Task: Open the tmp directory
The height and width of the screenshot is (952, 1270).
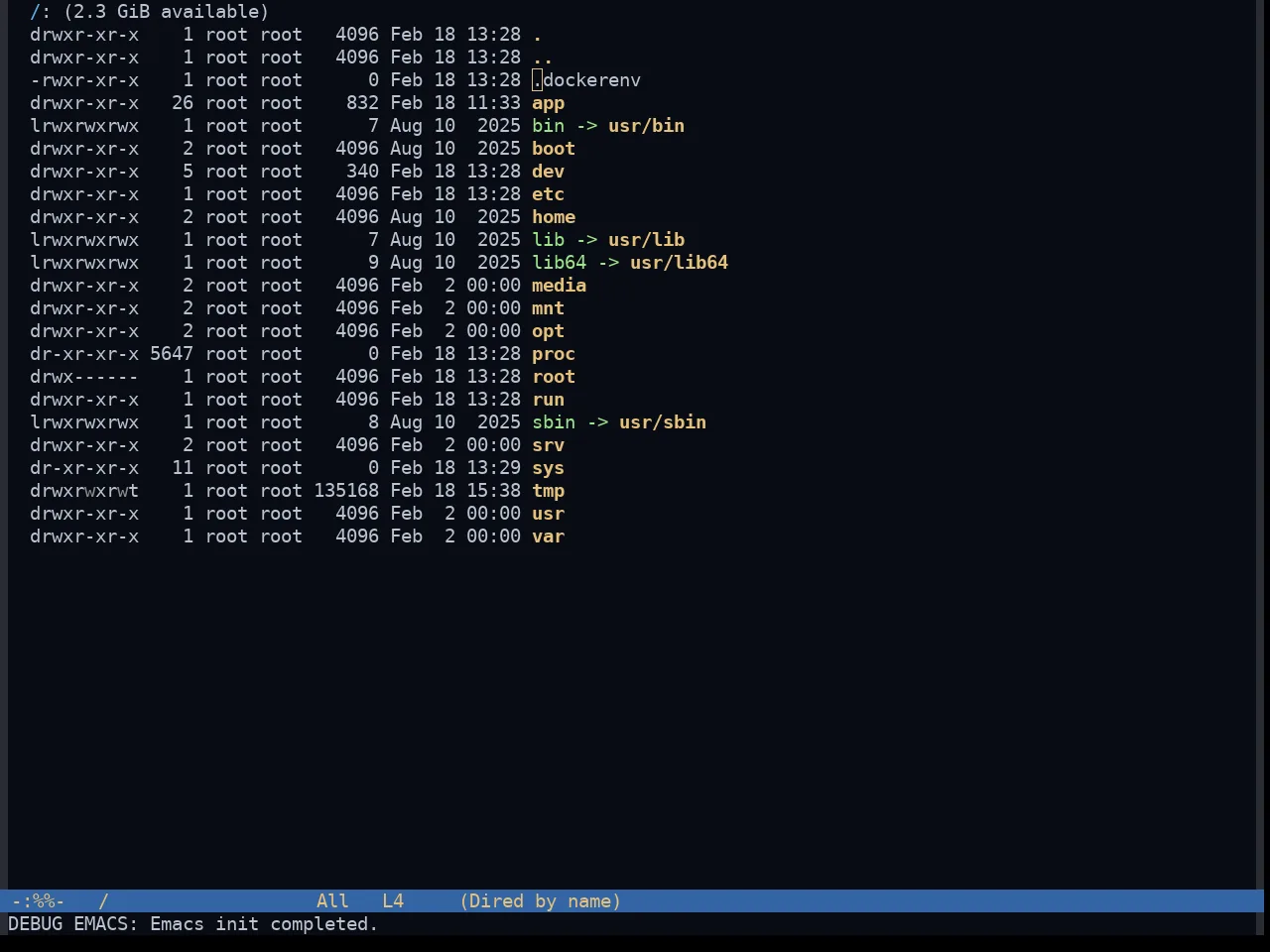Action: pyautogui.click(x=548, y=491)
